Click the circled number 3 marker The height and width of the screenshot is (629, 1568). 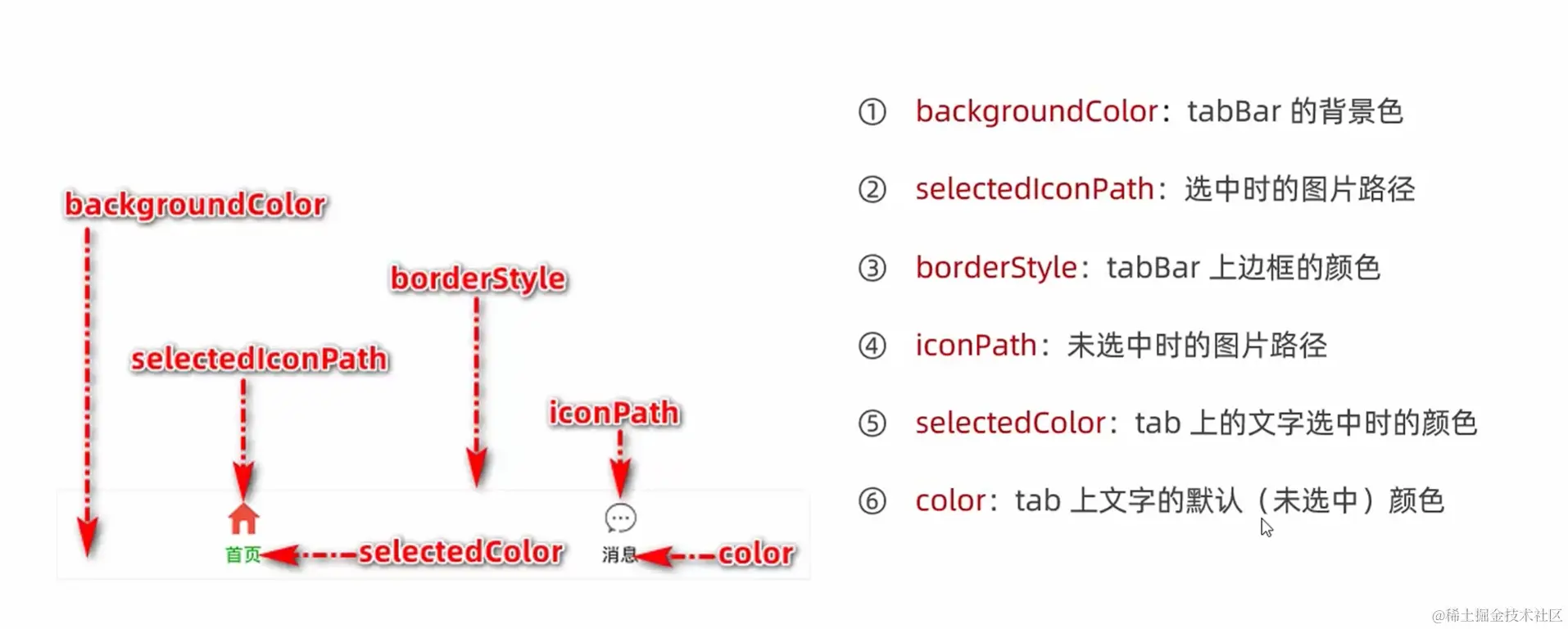(x=872, y=268)
